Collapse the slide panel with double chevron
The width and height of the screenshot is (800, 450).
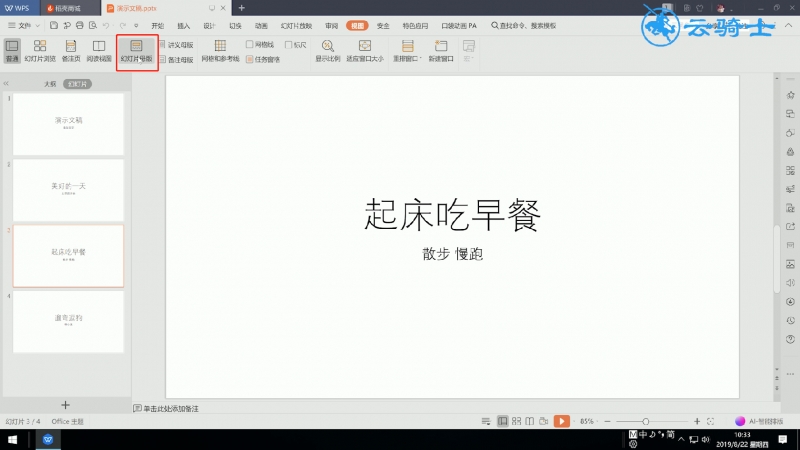(x=6, y=83)
